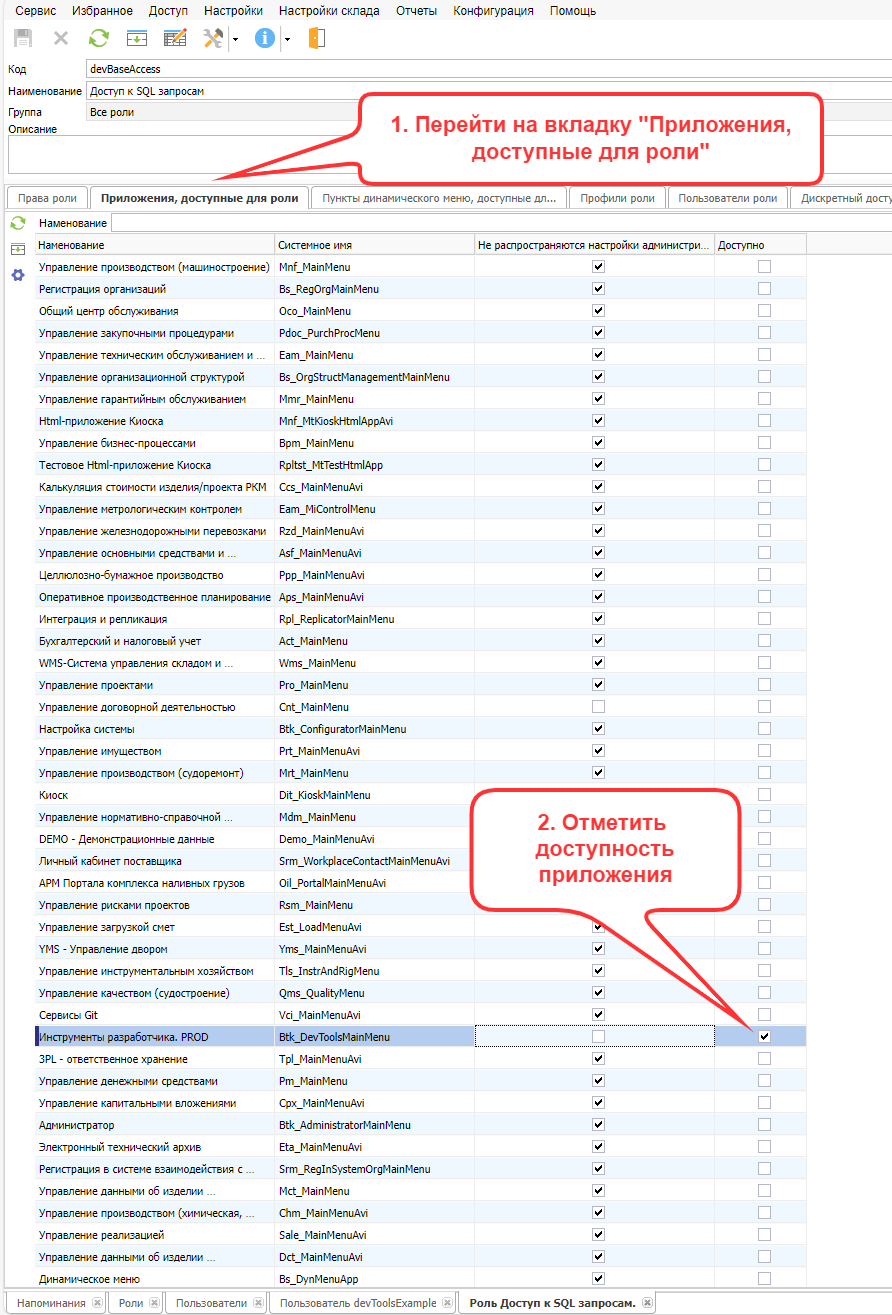Sort by 'Системное имя' column header

pos(374,245)
